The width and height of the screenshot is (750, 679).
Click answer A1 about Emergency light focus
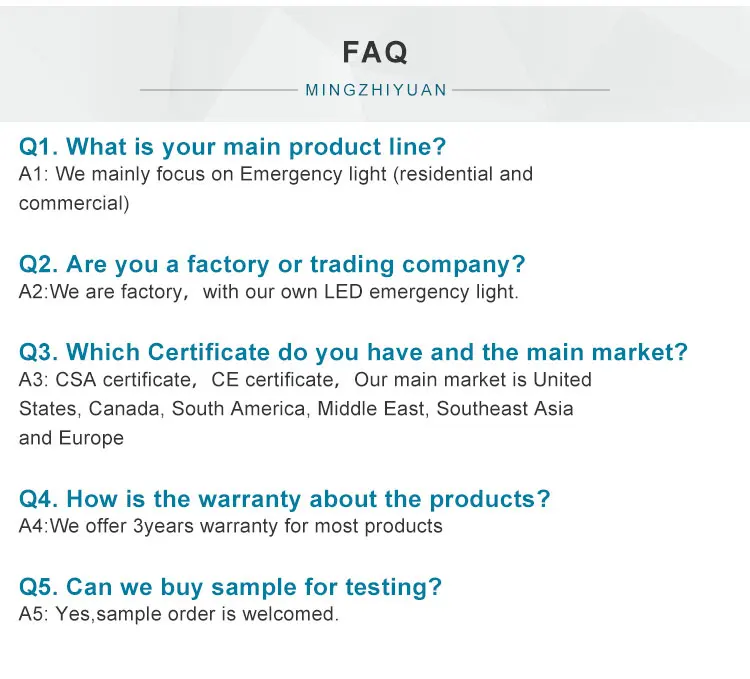pyautogui.click(x=276, y=188)
